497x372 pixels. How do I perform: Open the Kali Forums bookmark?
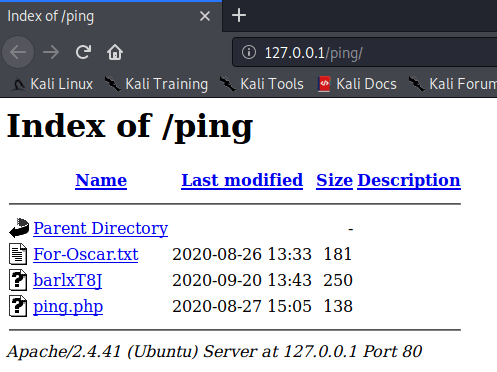pyautogui.click(x=453, y=84)
